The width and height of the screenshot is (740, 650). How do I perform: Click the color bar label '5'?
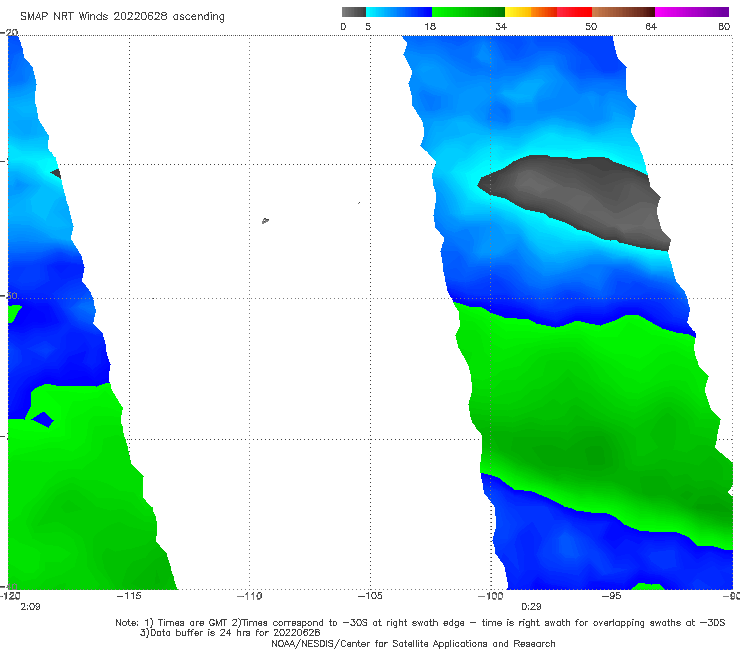(368, 26)
